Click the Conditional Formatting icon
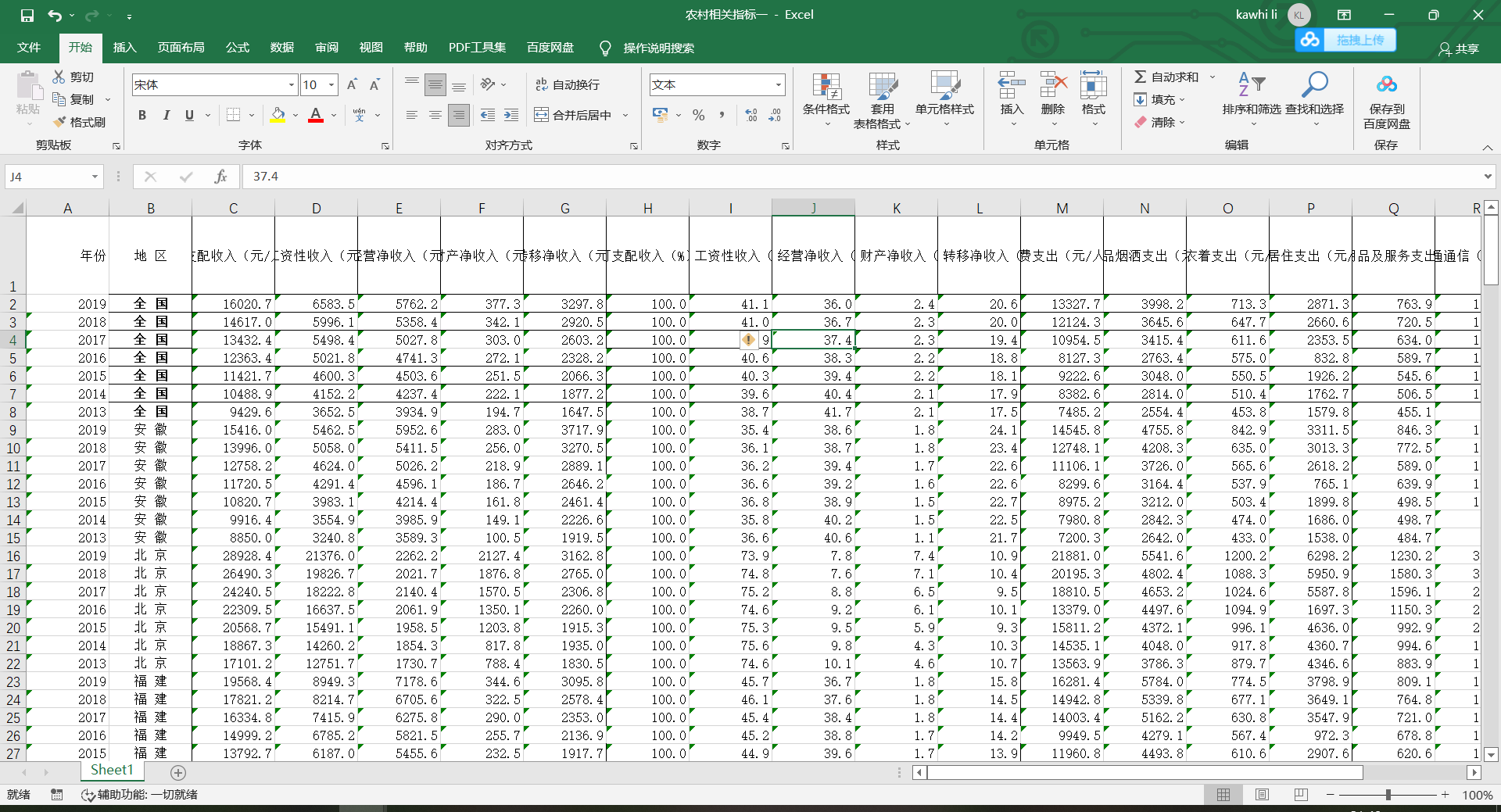The height and width of the screenshot is (812, 1501). pyautogui.click(x=826, y=88)
